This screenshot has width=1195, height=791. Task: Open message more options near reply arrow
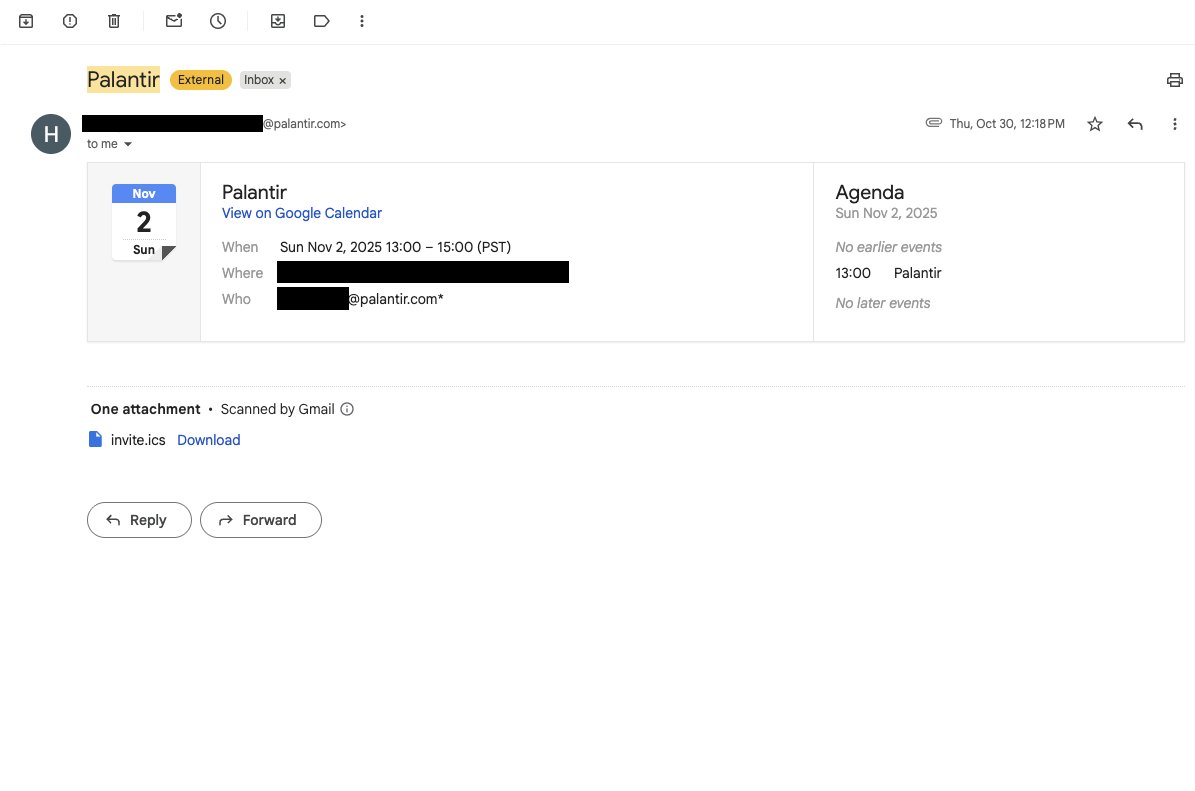[x=1174, y=124]
